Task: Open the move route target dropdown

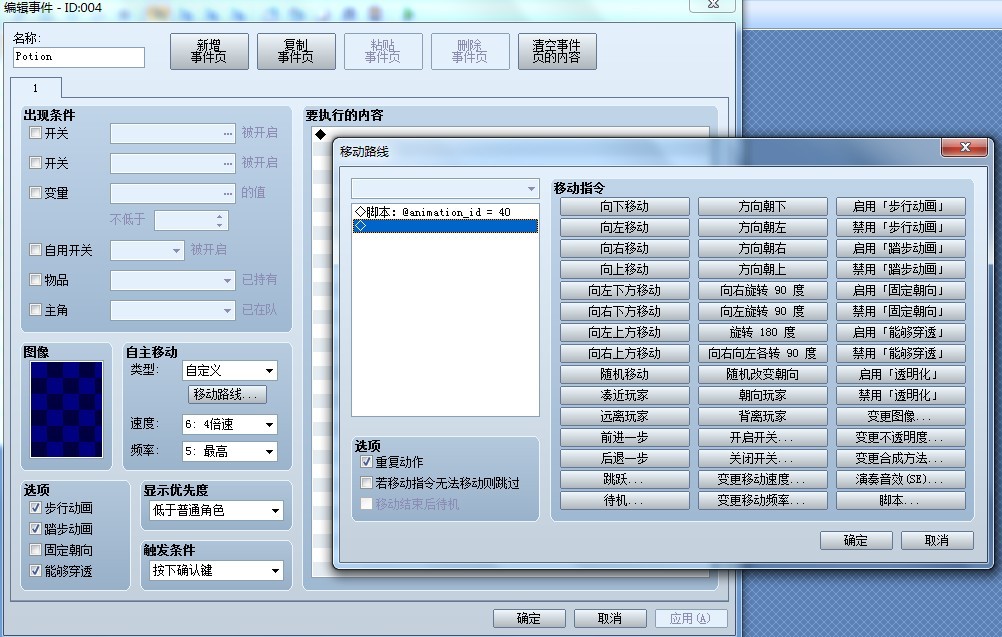Action: (445, 188)
